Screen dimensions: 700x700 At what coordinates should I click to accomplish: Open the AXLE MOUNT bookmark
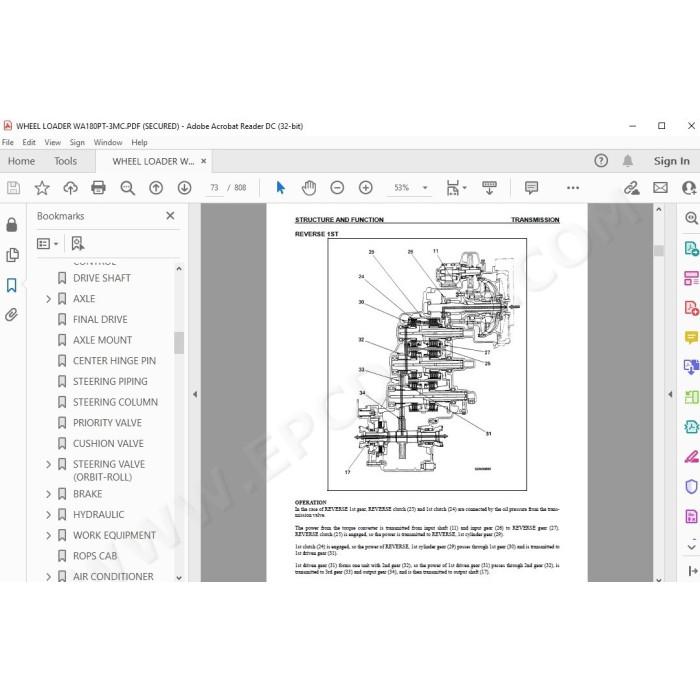(x=102, y=340)
